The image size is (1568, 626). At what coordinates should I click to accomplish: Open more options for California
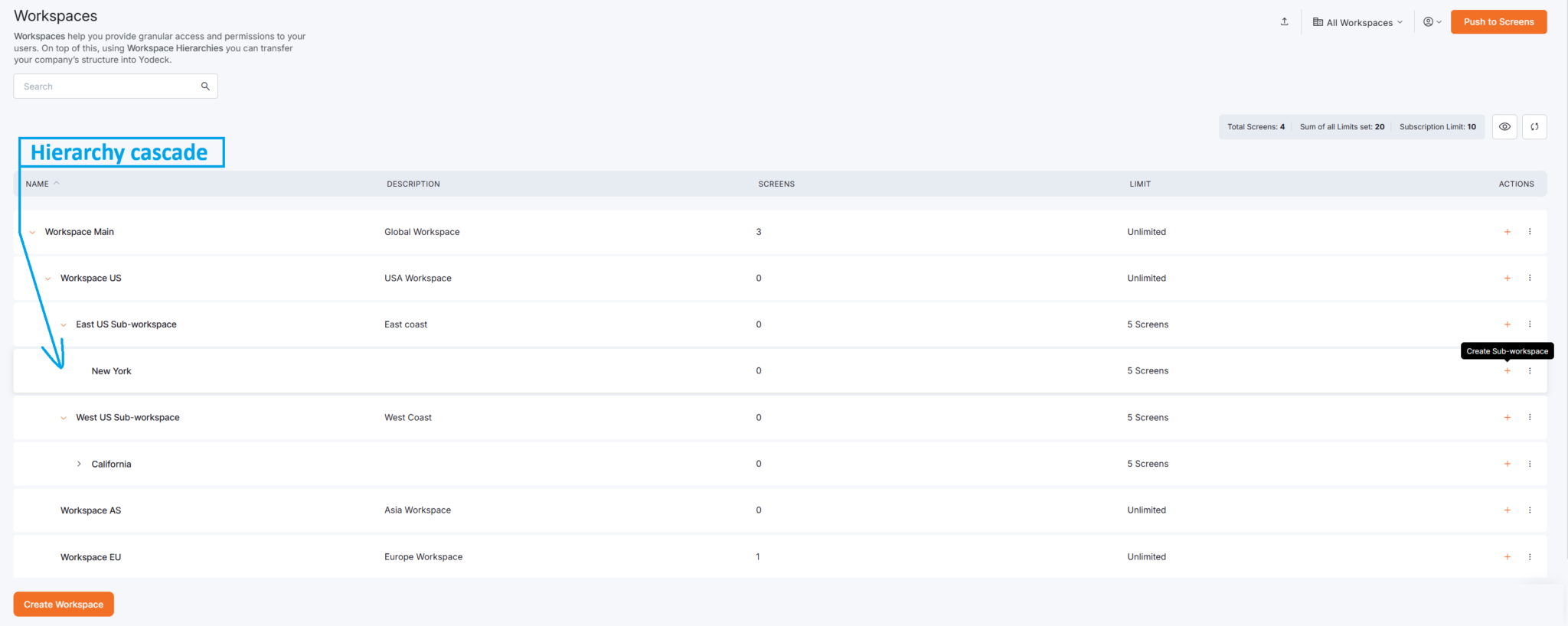click(x=1530, y=464)
